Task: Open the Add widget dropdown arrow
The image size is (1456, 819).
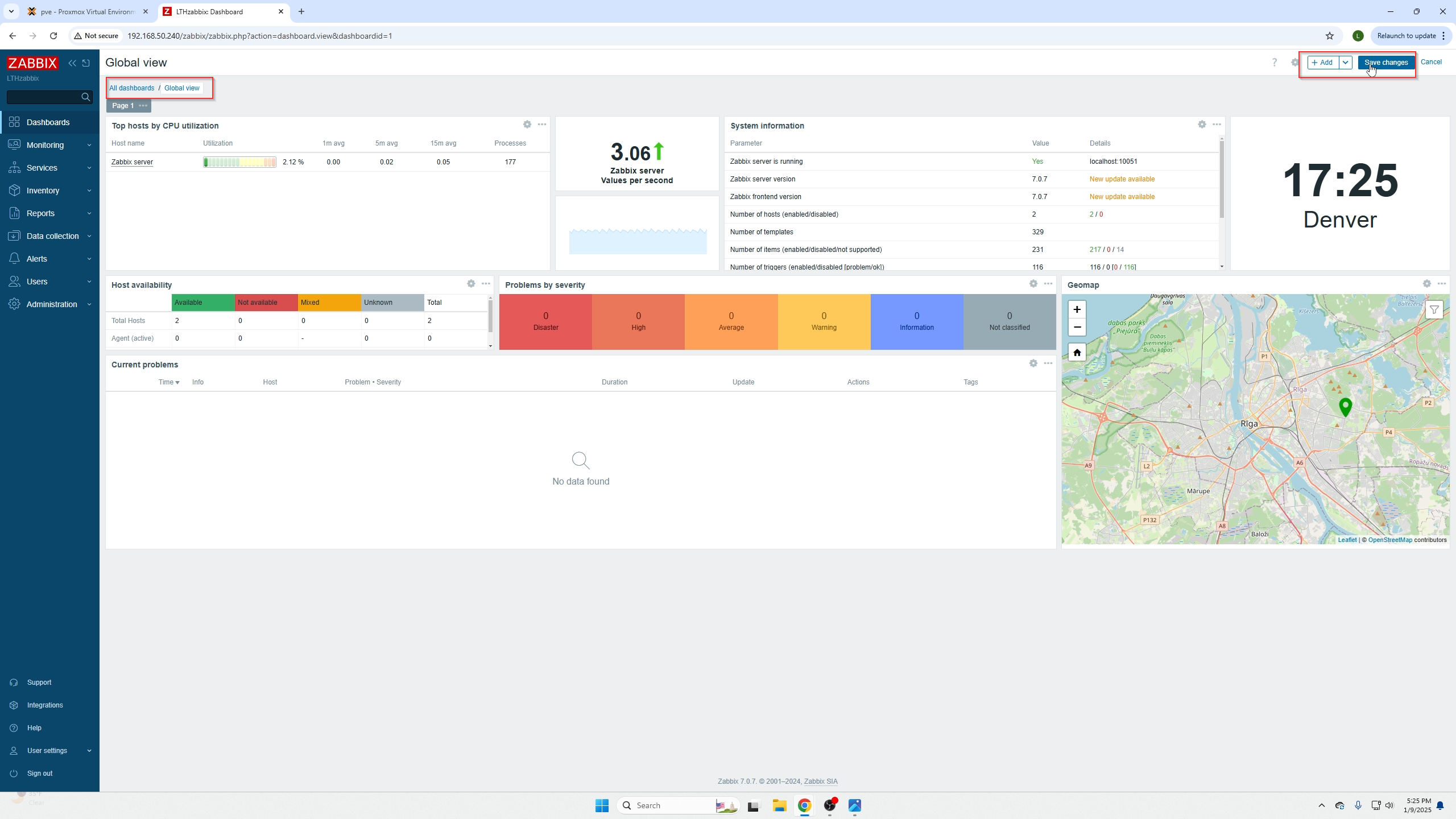Action: [1346, 63]
